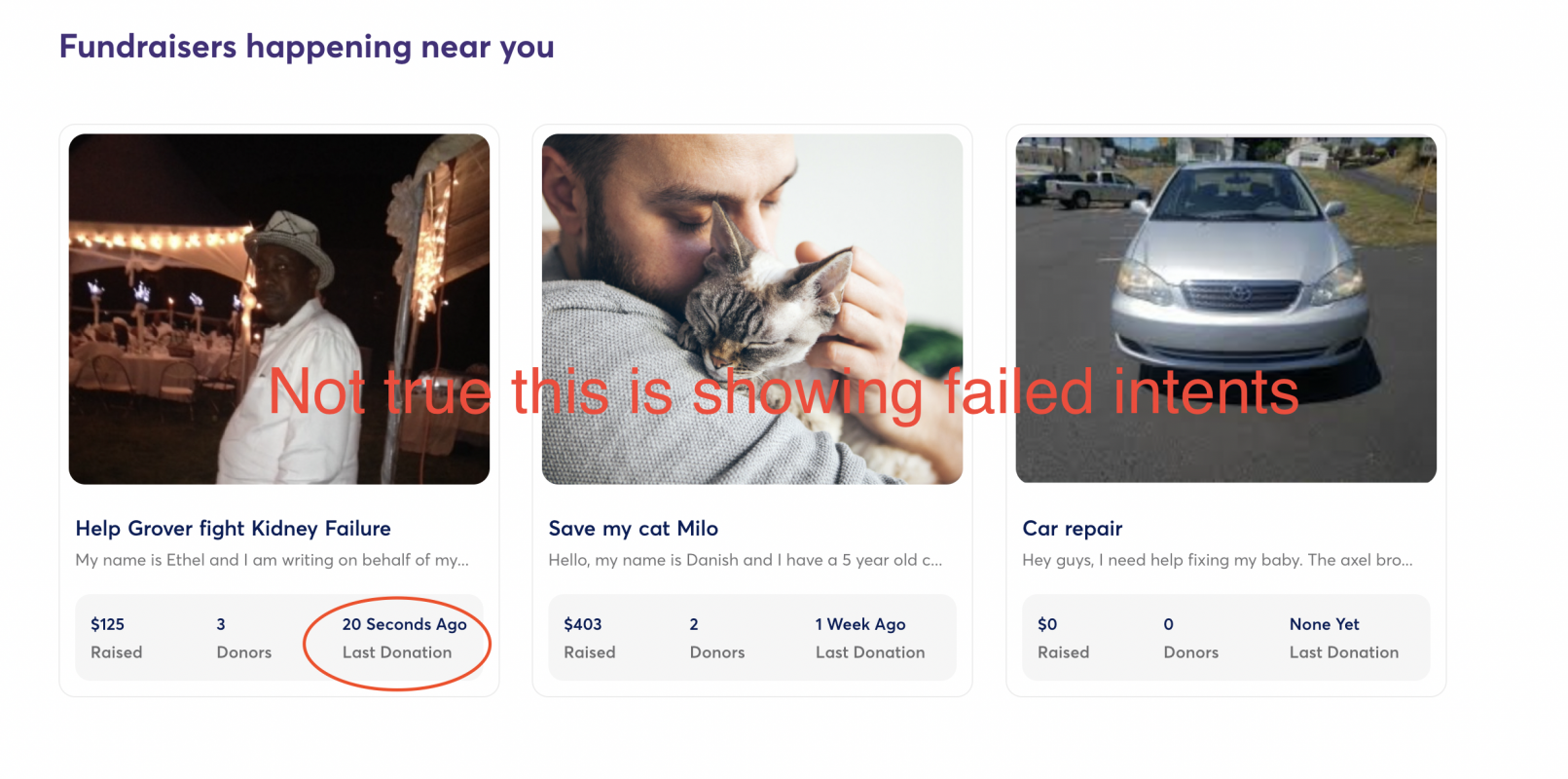The image size is (1568, 779).
Task: Click the "$0 Raised" amount
Action: point(1063,638)
